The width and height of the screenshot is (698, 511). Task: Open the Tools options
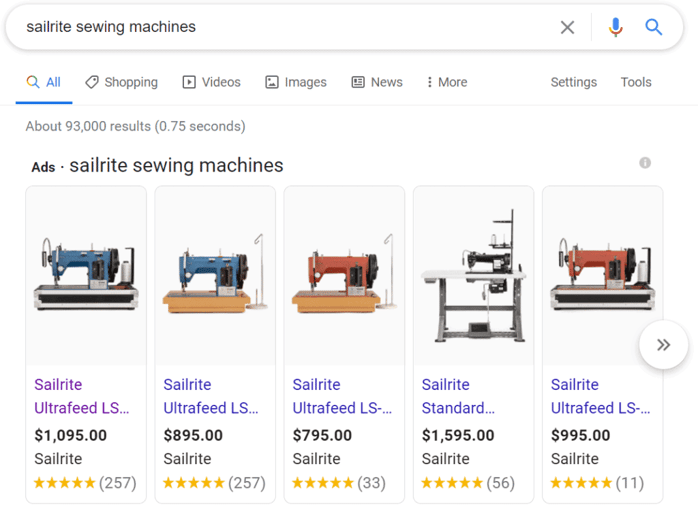[x=636, y=82]
